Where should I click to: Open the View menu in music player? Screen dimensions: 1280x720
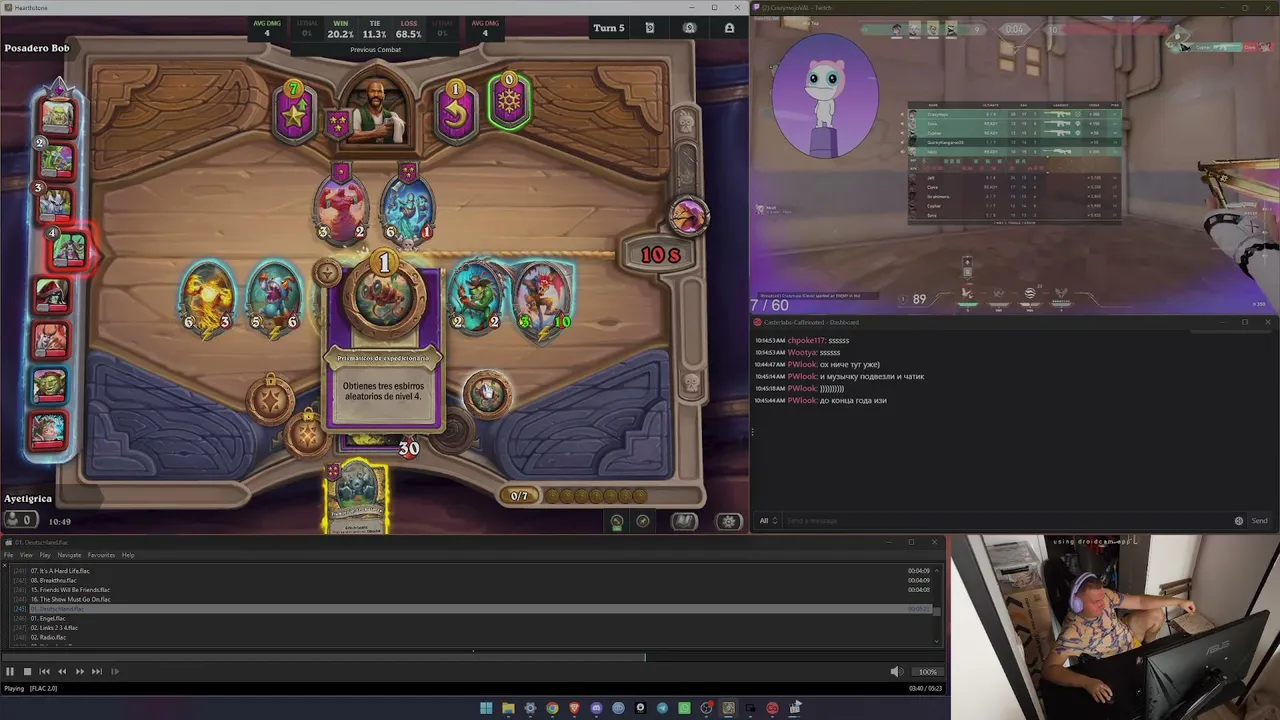(26, 555)
